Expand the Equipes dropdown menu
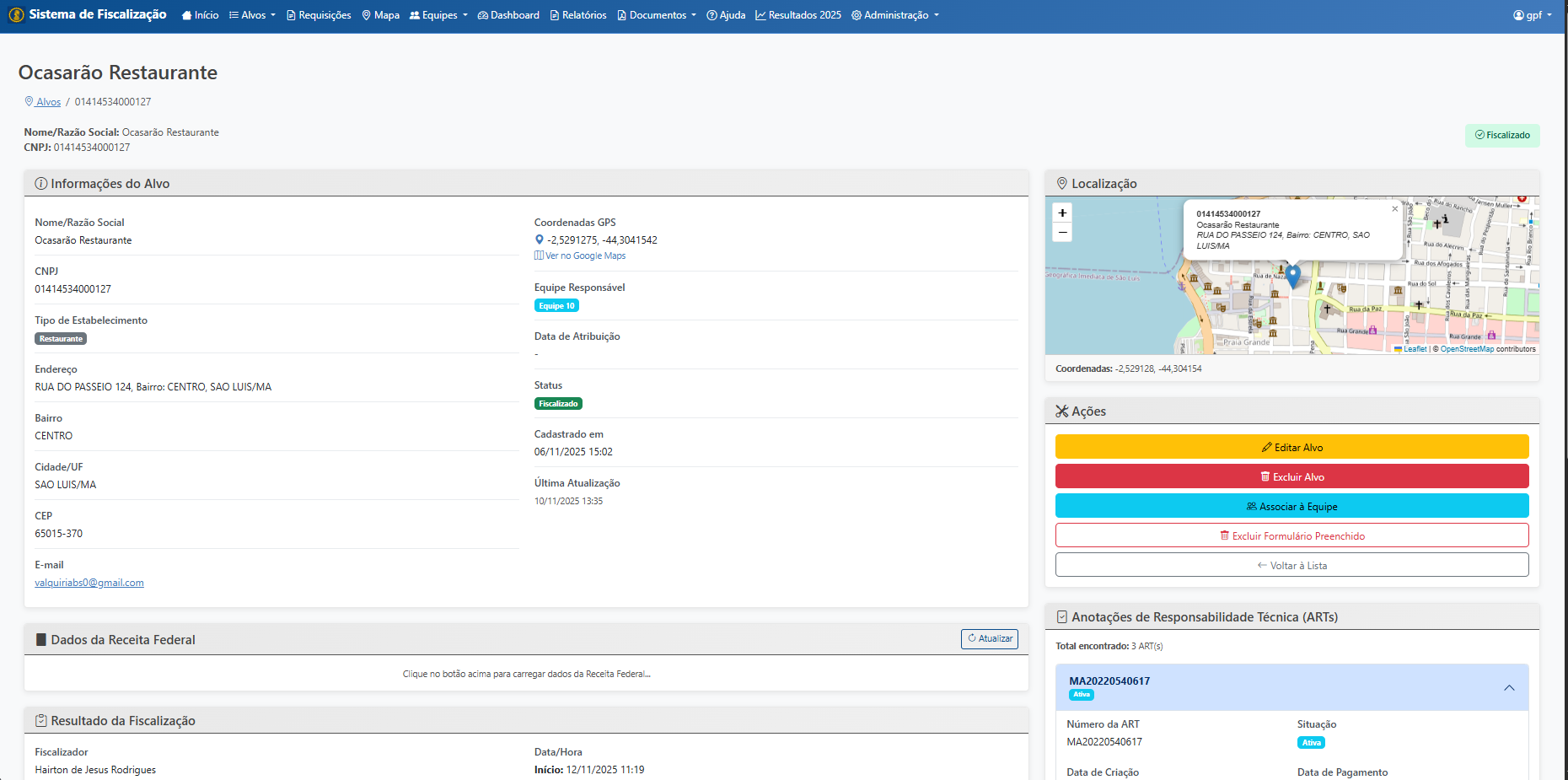Screen dimensions: 1568x780 point(438,15)
